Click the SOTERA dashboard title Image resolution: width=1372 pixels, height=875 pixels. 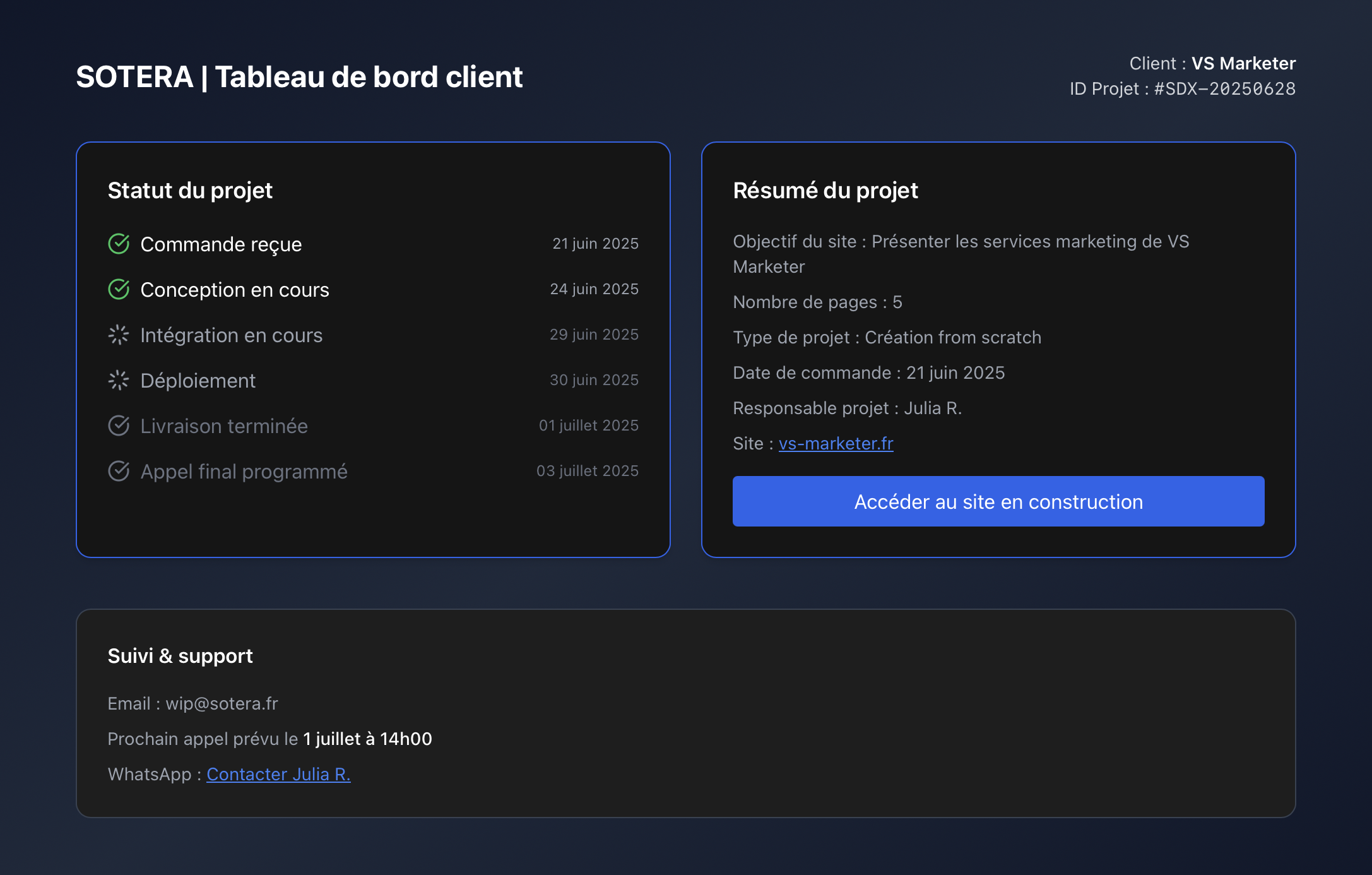(299, 77)
